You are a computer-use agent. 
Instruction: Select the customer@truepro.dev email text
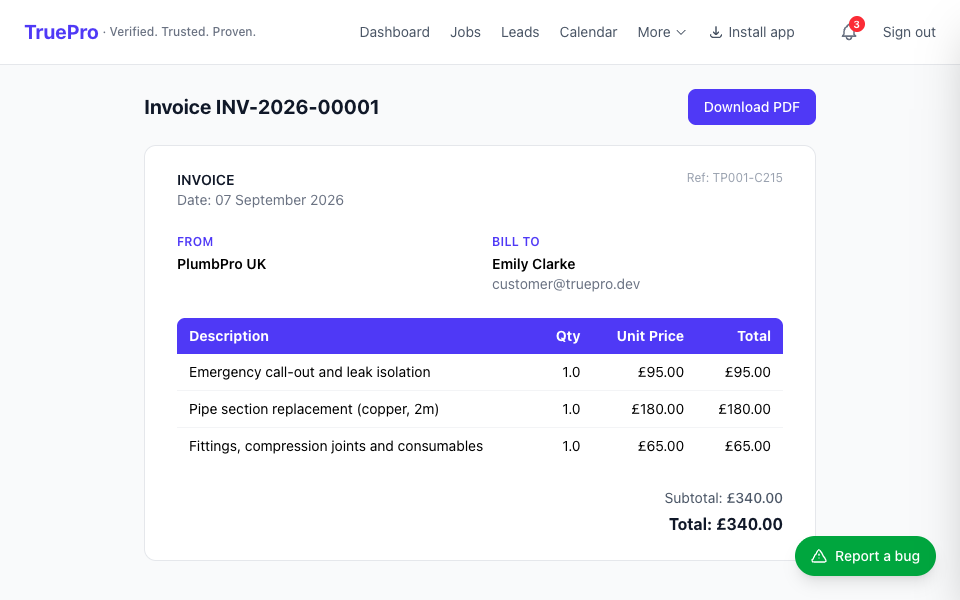(566, 284)
